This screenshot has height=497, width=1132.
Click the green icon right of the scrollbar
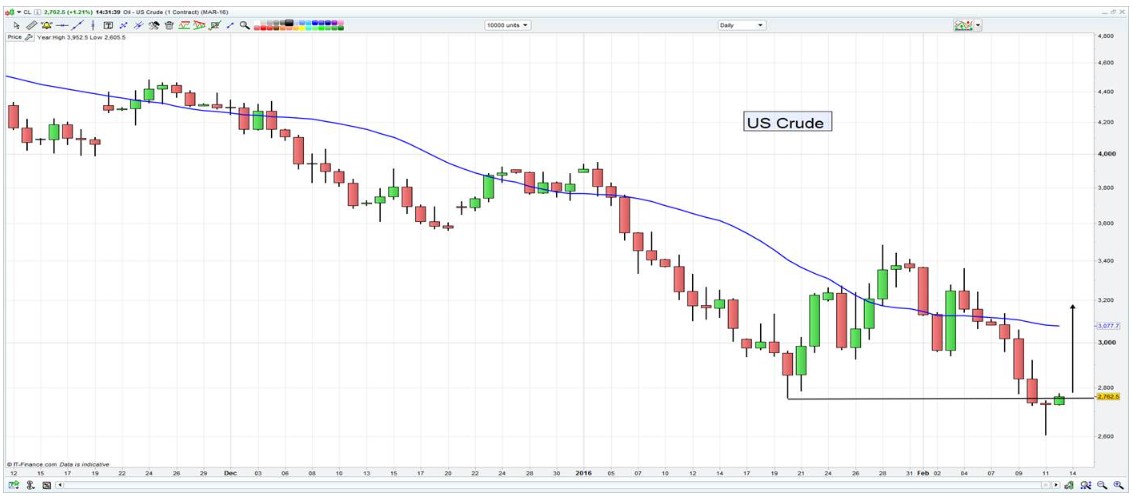coord(1069,485)
